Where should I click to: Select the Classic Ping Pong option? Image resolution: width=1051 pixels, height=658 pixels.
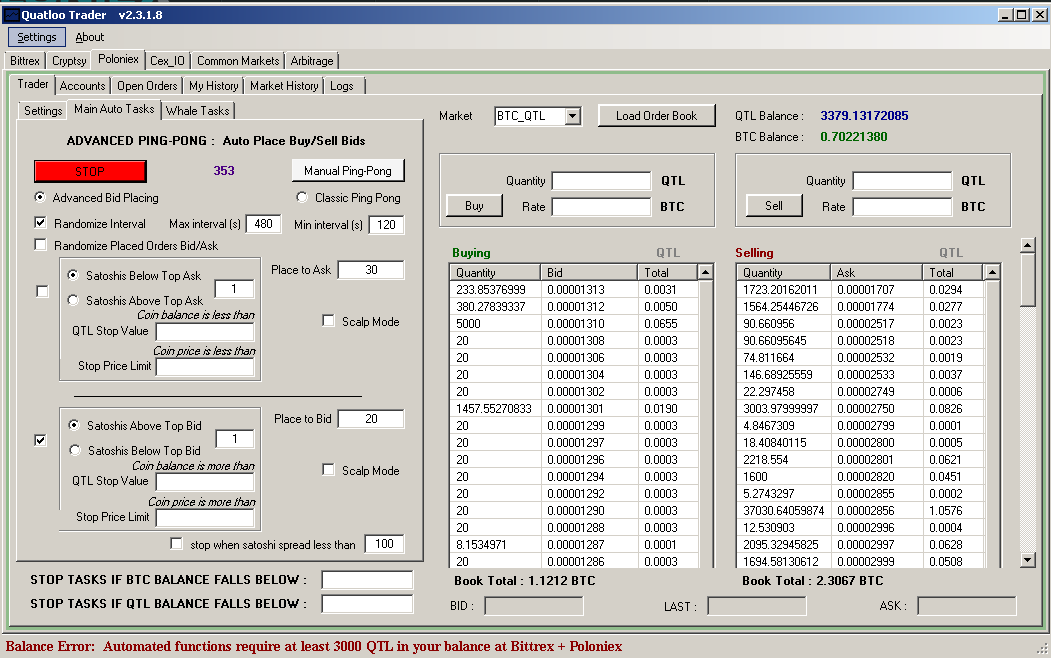[x=302, y=198]
